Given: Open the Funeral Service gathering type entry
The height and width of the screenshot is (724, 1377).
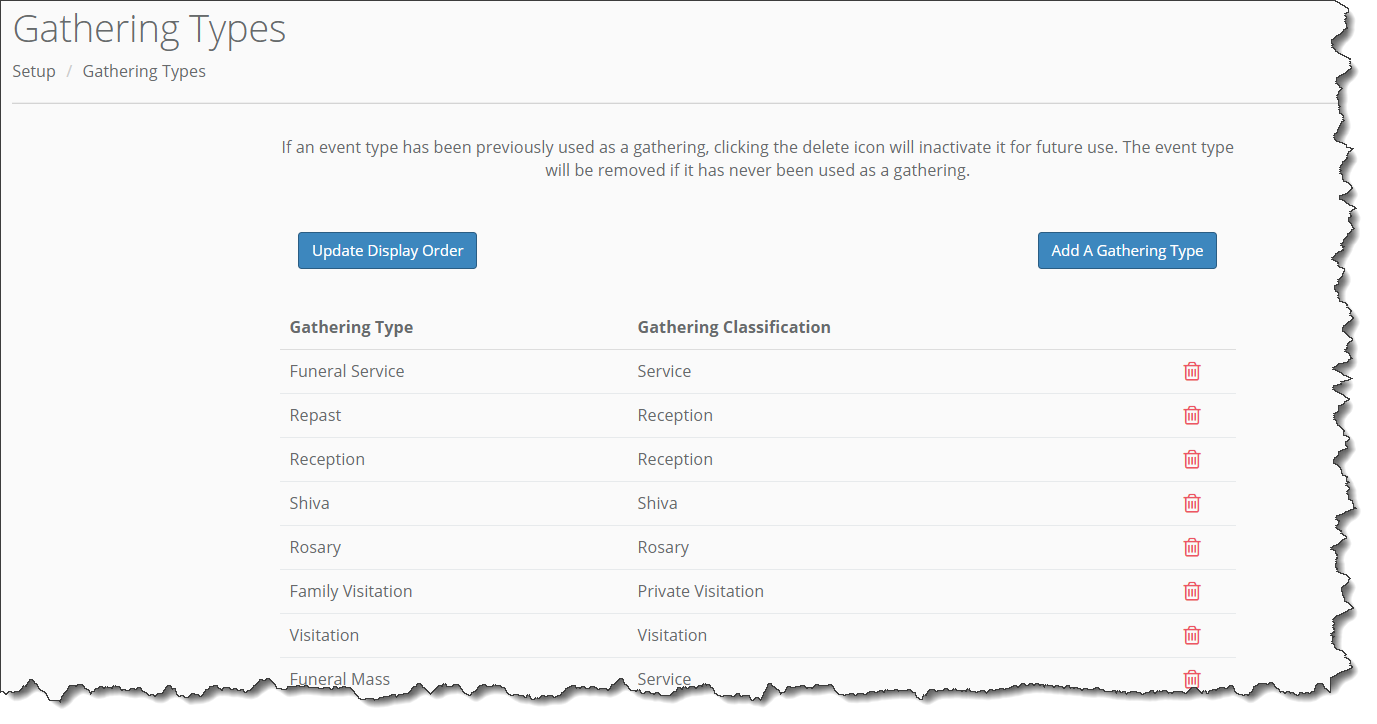Looking at the screenshot, I should tap(347, 371).
